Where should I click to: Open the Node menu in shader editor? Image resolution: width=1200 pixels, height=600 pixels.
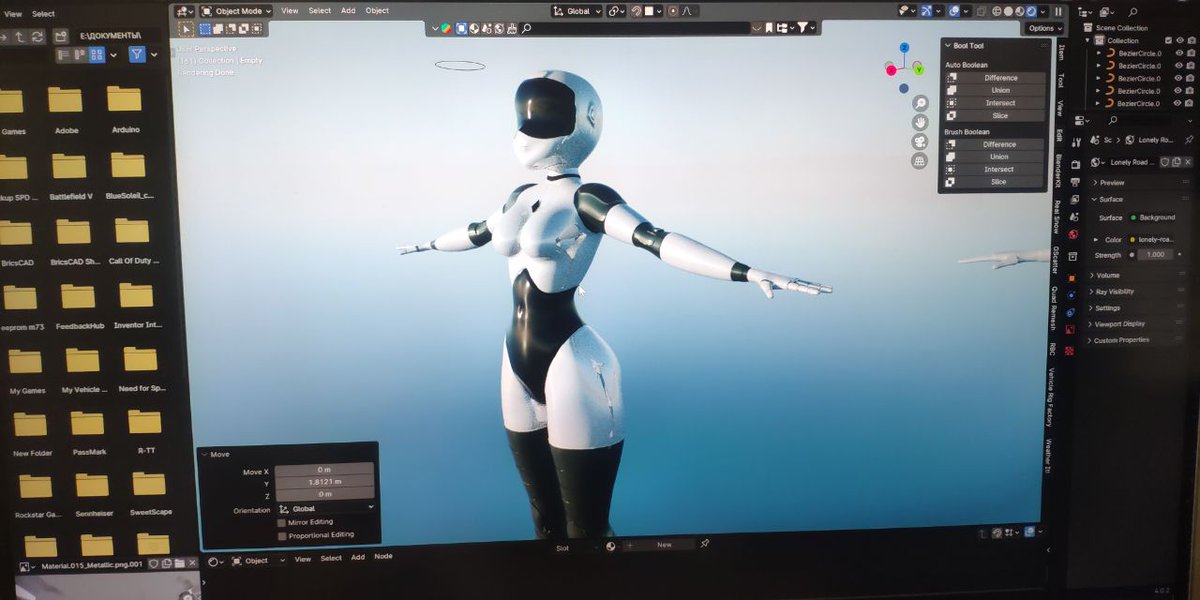click(383, 558)
